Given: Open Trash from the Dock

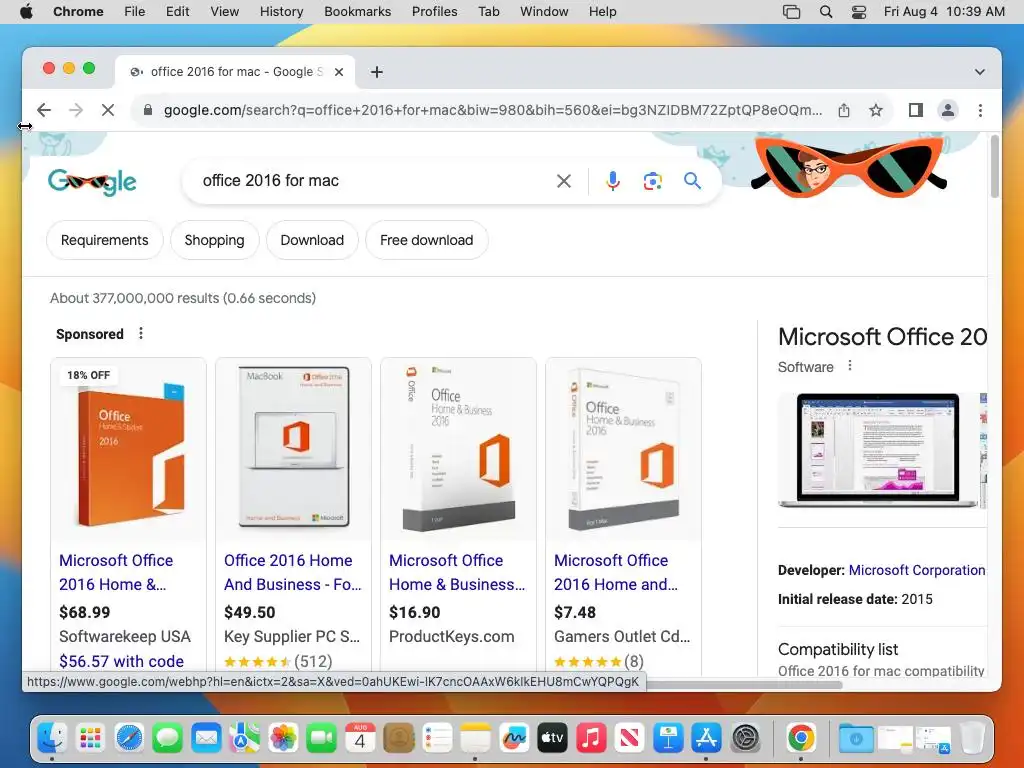Looking at the screenshot, I should (x=972, y=738).
